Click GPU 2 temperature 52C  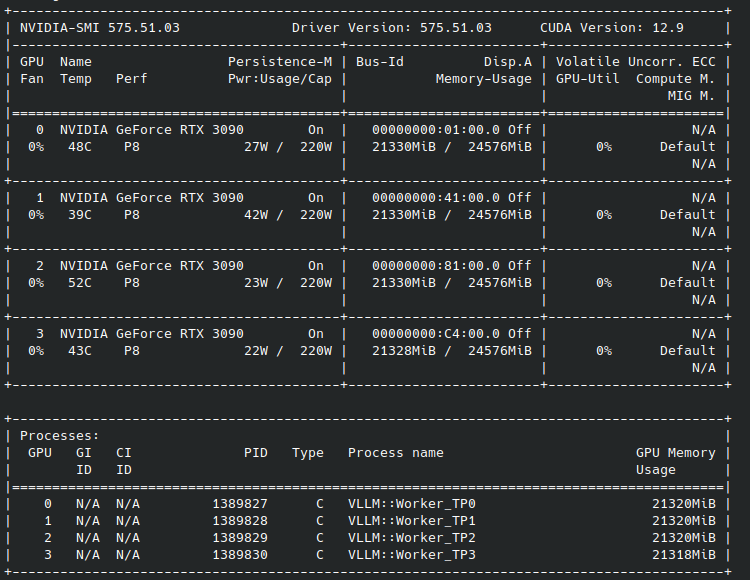tap(79, 283)
